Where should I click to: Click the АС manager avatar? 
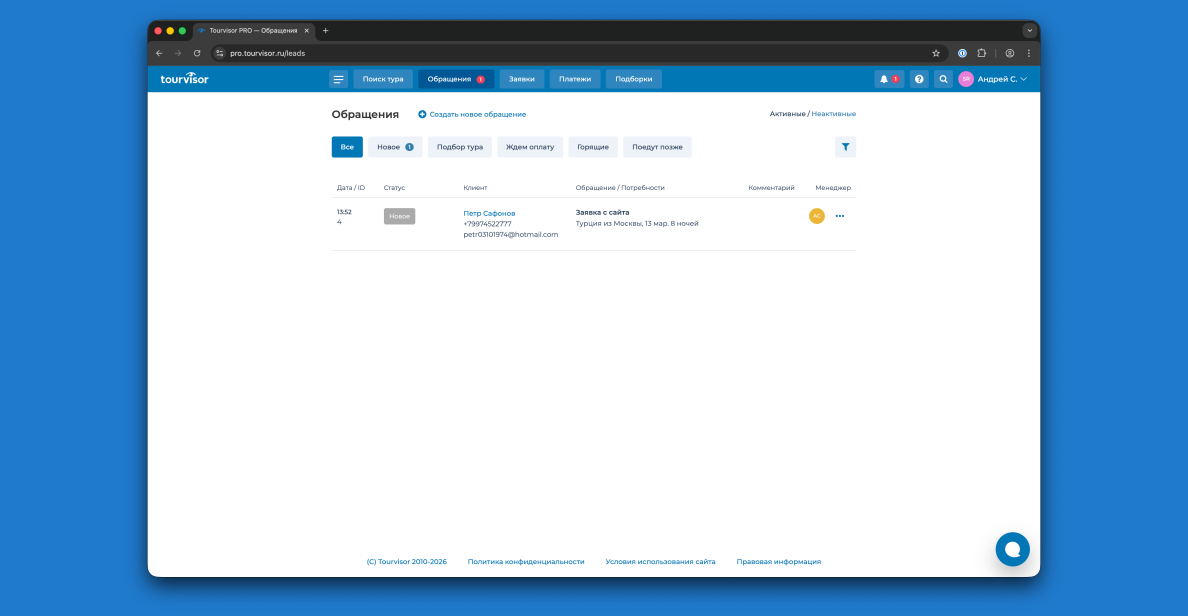coord(817,215)
